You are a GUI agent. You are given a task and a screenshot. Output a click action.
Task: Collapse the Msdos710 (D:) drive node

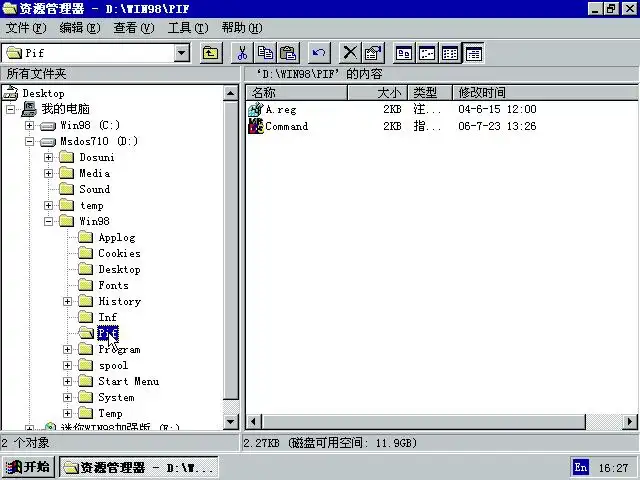pyautogui.click(x=29, y=141)
